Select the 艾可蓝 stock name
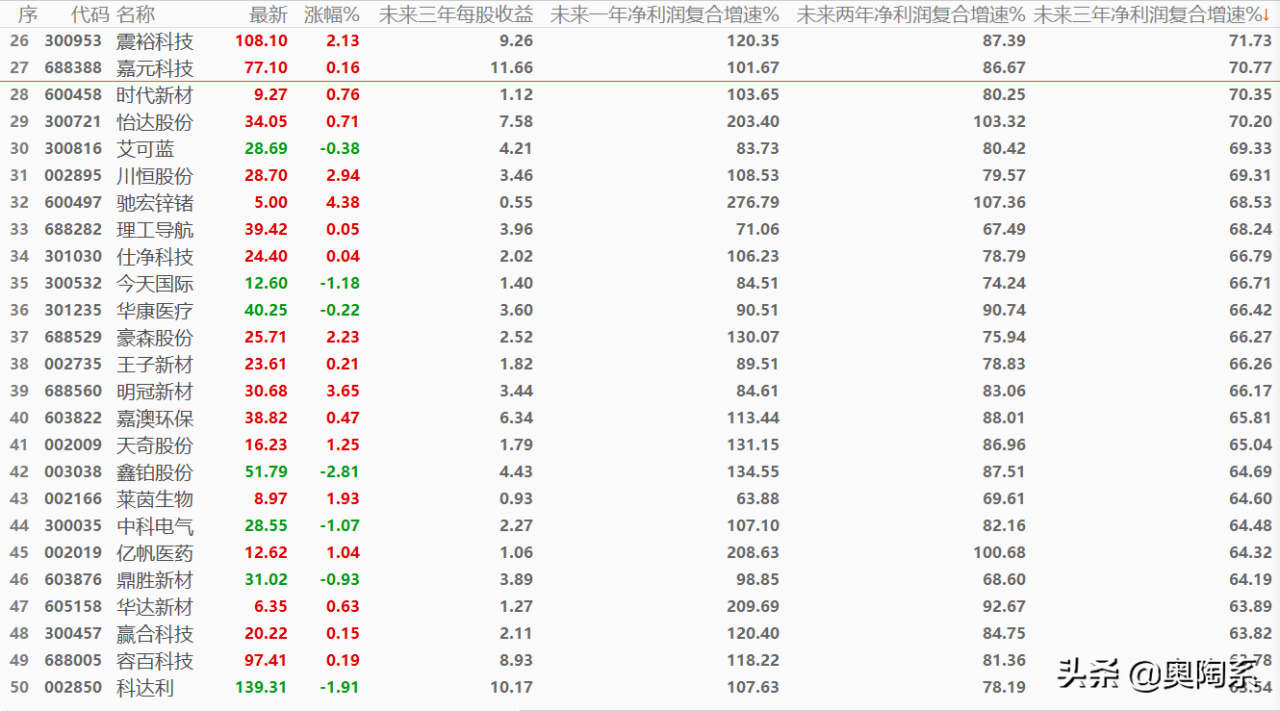This screenshot has width=1280, height=711. tap(145, 149)
